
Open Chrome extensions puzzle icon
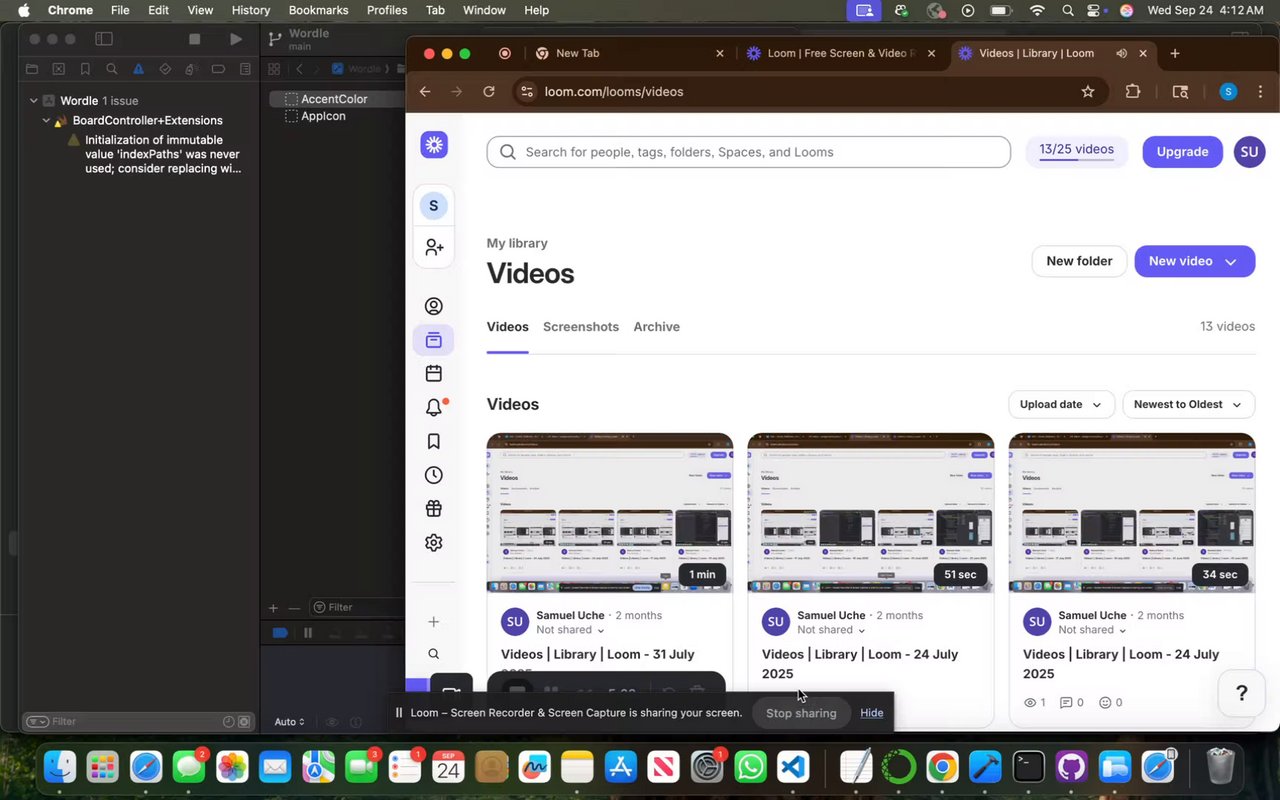pos(1133,92)
